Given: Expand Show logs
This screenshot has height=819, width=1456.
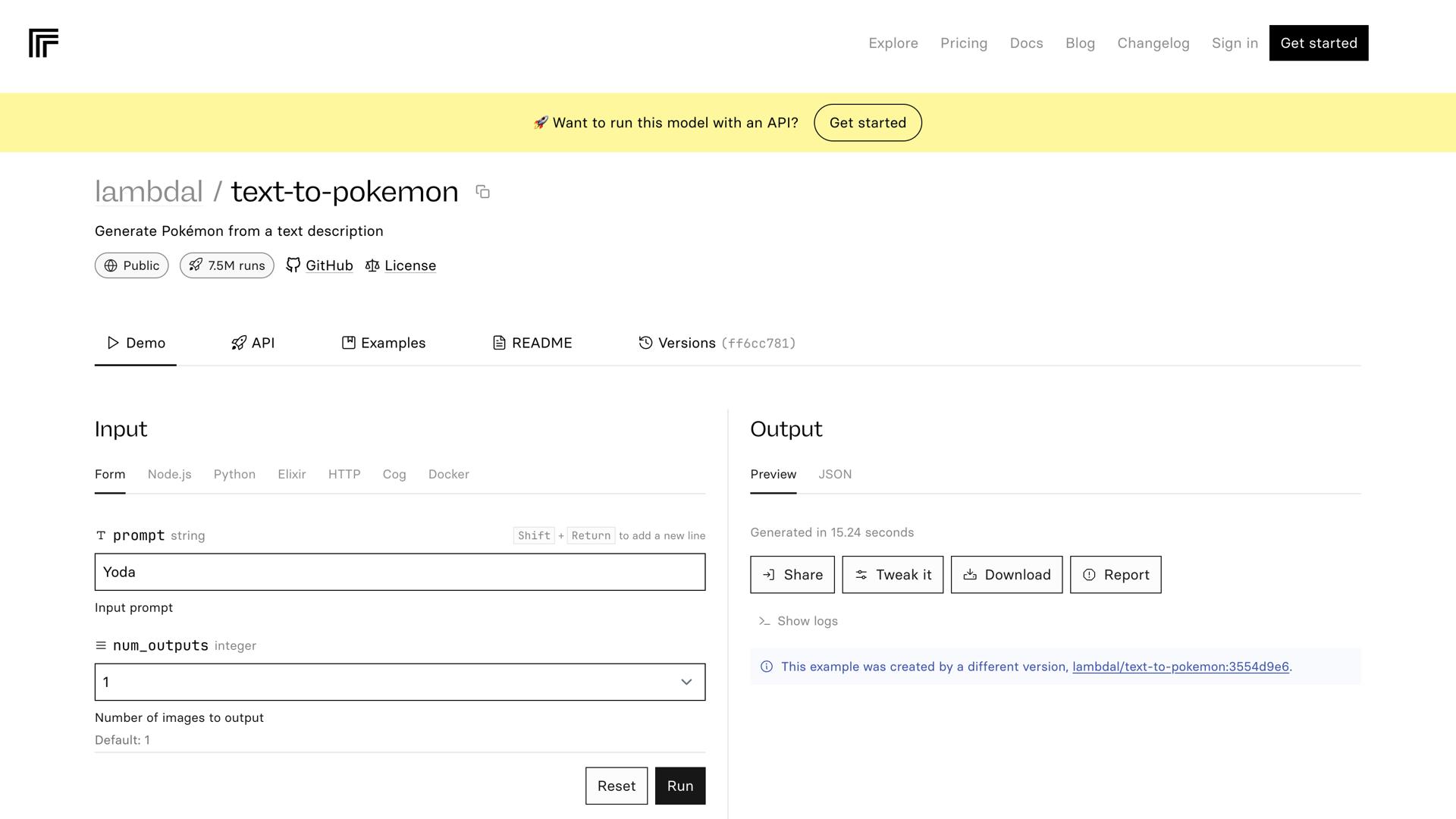Looking at the screenshot, I should [x=806, y=620].
